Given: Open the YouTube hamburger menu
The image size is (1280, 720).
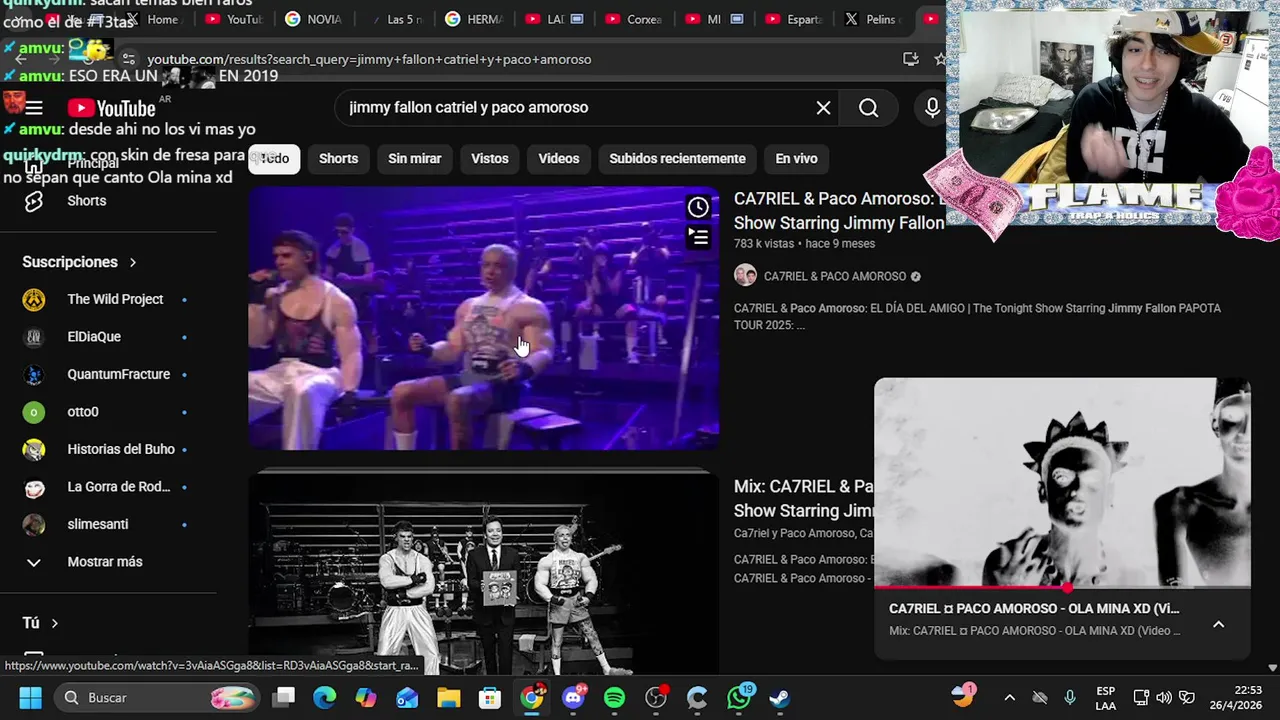Looking at the screenshot, I should 34,108.
